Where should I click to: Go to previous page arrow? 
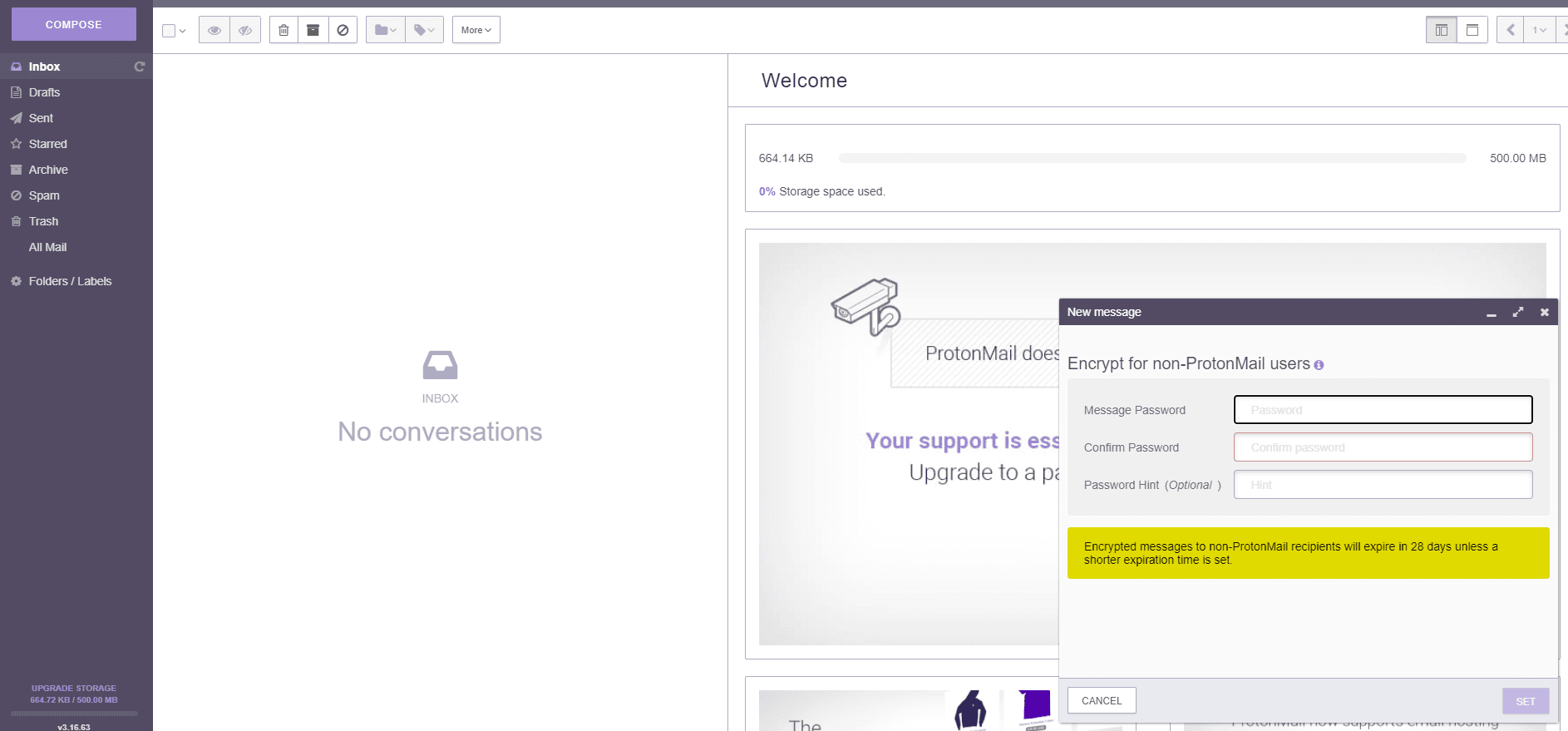coord(1511,30)
